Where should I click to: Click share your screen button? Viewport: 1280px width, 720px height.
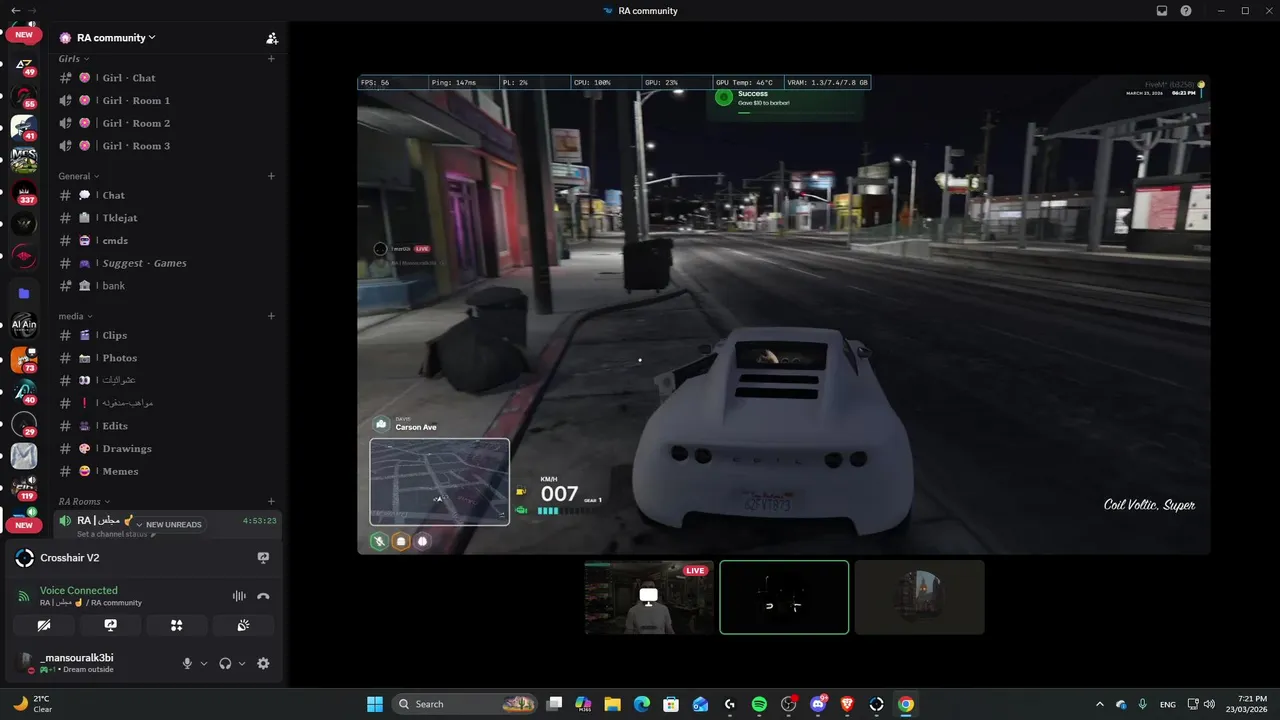coord(111,625)
